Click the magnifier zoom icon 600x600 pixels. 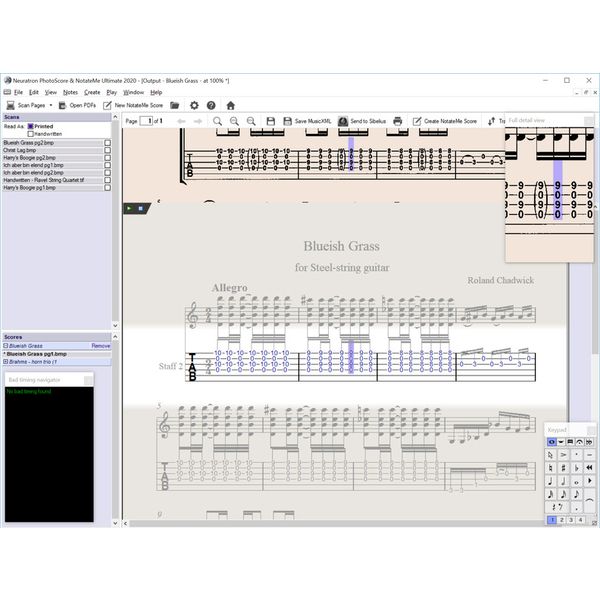tap(217, 121)
